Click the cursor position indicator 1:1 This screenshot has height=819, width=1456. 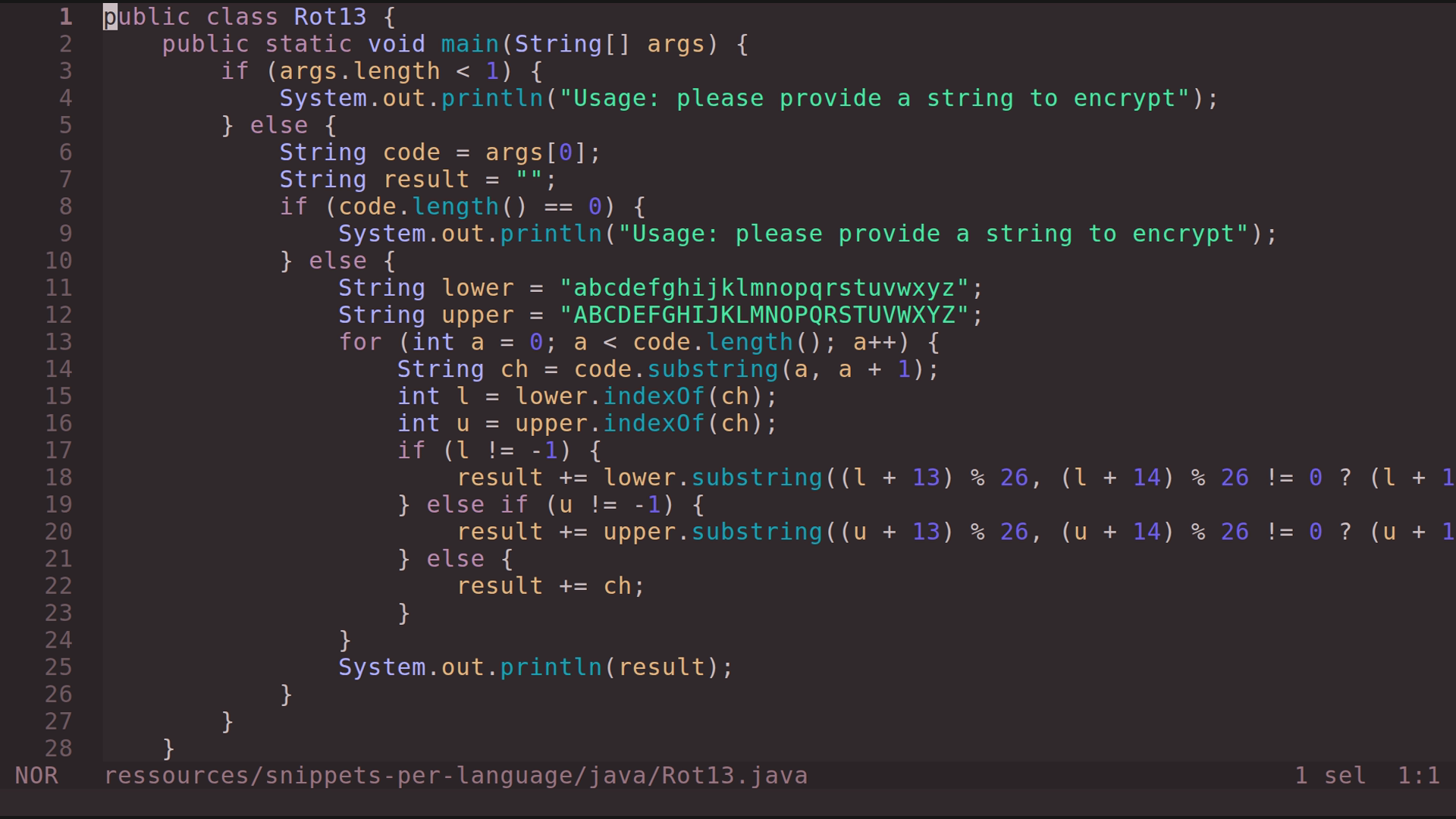pos(1418,775)
